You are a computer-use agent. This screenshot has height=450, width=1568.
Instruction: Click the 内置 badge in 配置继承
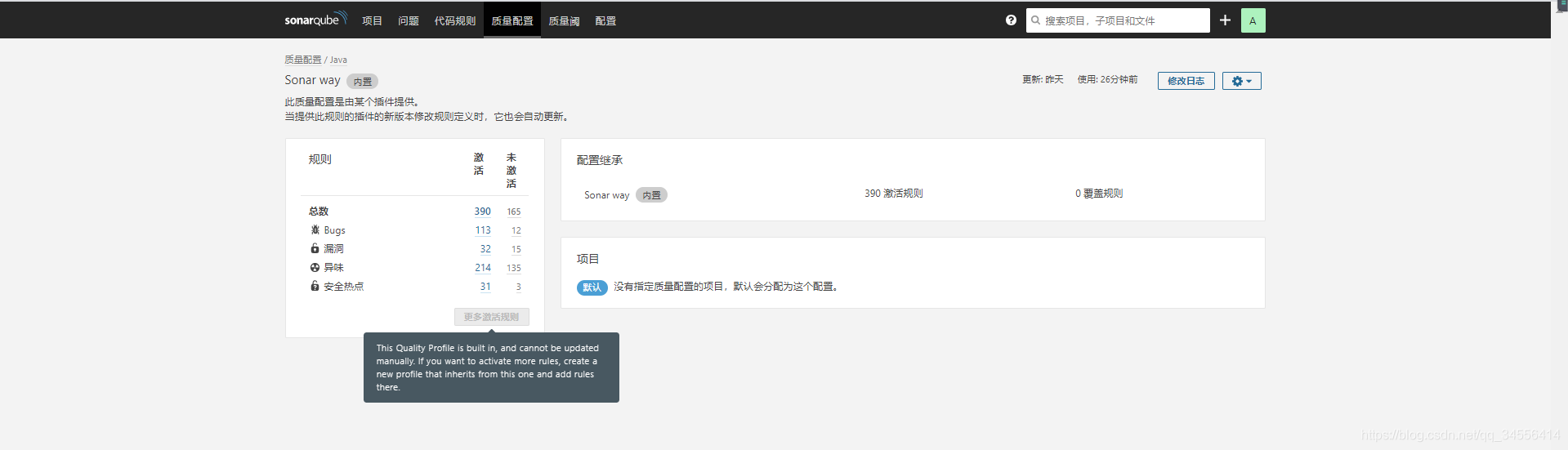[x=651, y=195]
